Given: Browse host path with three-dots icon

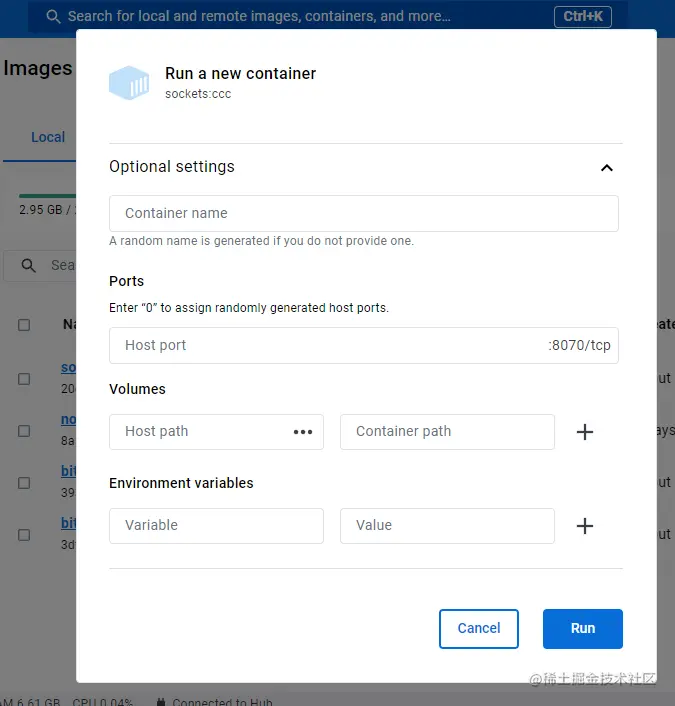Looking at the screenshot, I should coord(303,432).
